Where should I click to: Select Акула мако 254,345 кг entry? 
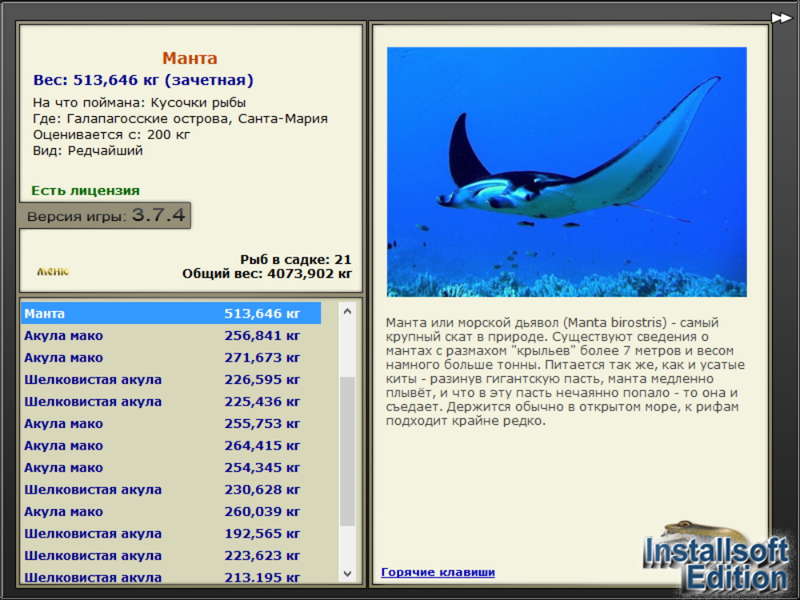(171, 467)
